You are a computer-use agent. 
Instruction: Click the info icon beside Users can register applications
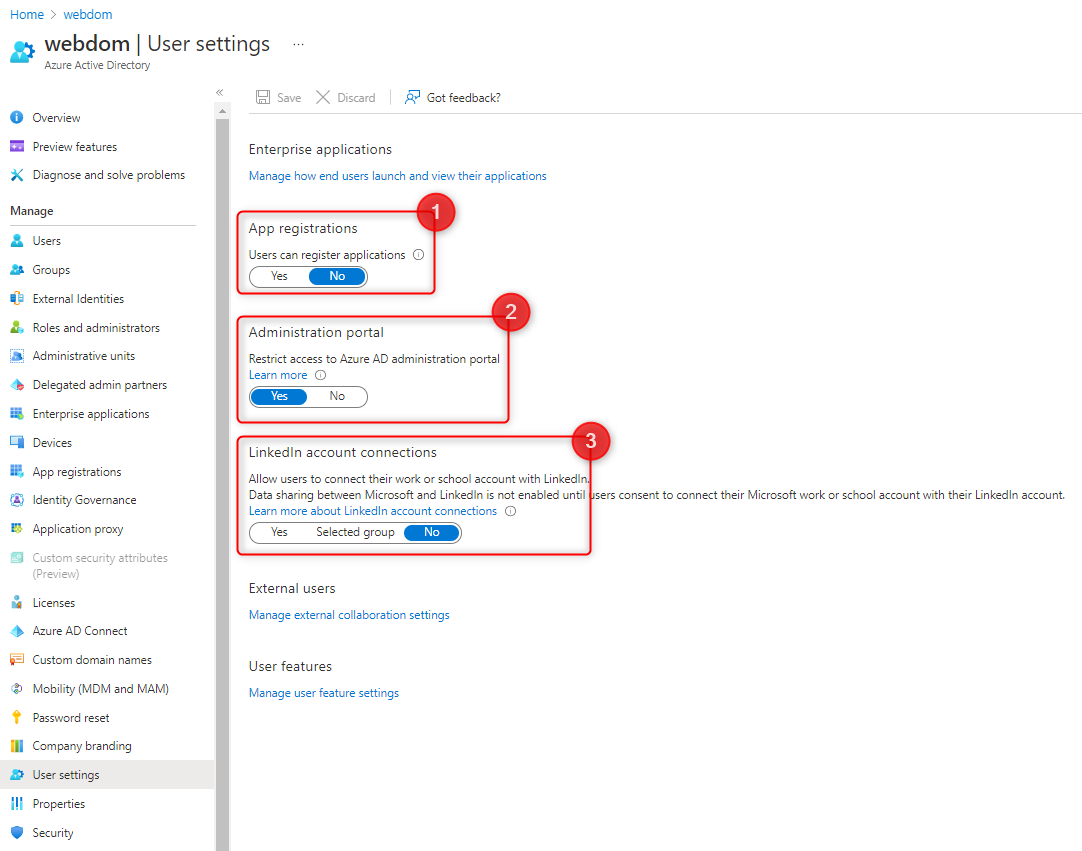[x=418, y=255]
